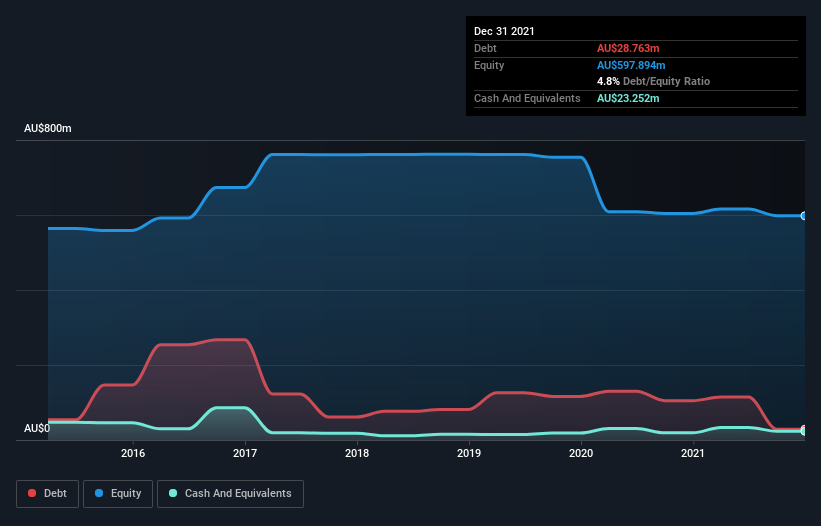The image size is (821, 526).
Task: Click the 2018 x-axis label
Action: click(357, 453)
